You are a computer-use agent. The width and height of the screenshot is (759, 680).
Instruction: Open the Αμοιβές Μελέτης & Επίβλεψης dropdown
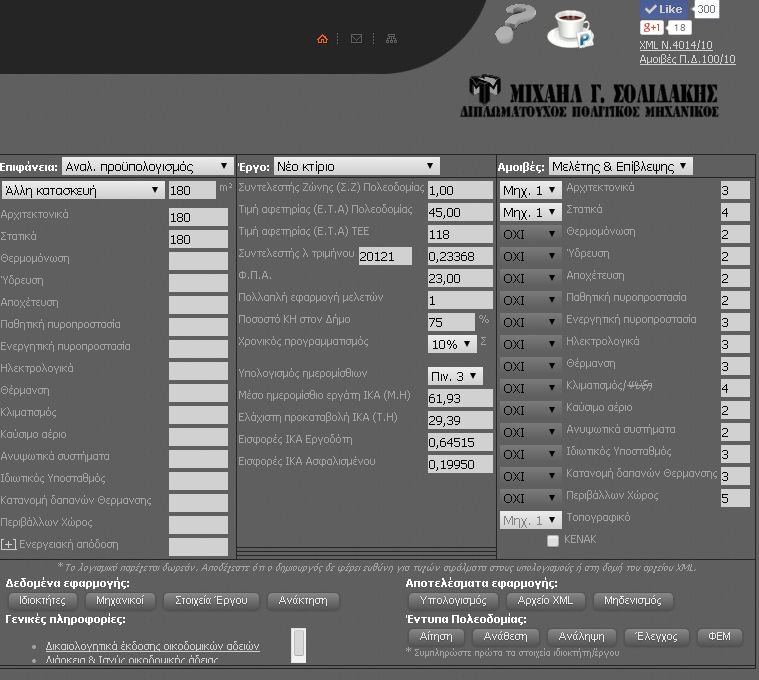[620, 166]
